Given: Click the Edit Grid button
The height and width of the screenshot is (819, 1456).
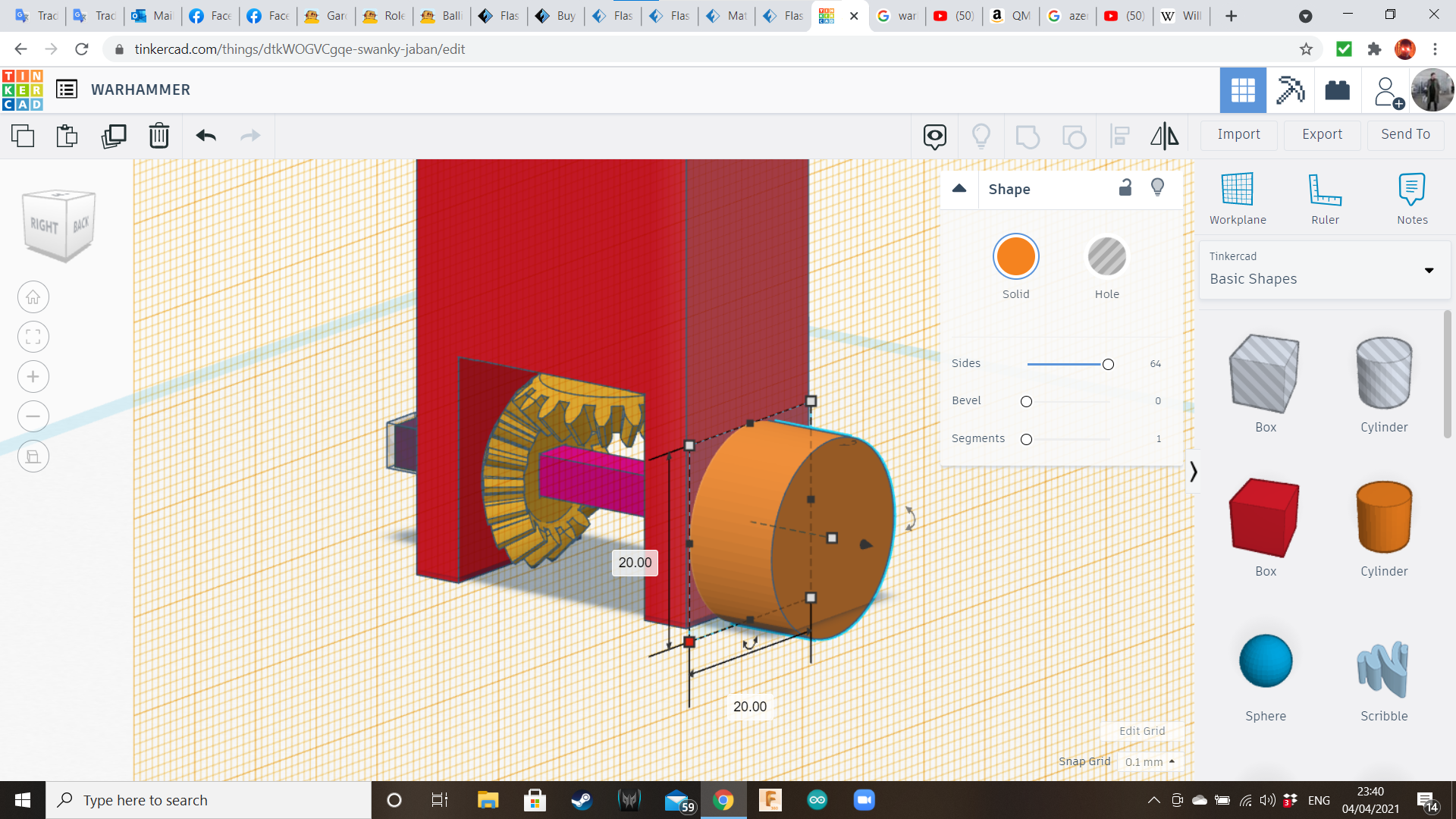Looking at the screenshot, I should (x=1141, y=731).
